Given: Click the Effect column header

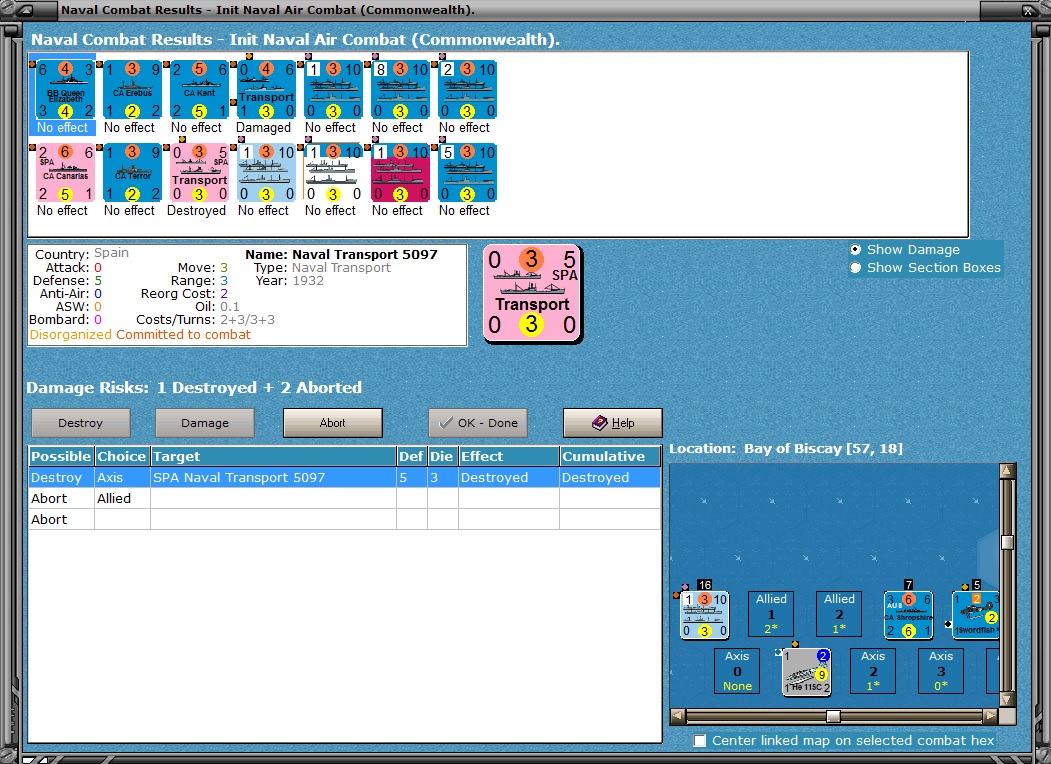Looking at the screenshot, I should point(509,456).
